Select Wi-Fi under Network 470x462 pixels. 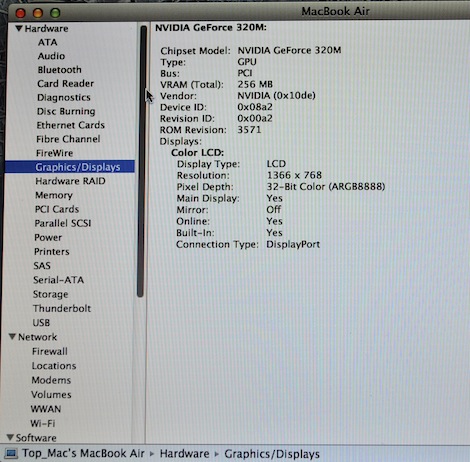pos(43,423)
